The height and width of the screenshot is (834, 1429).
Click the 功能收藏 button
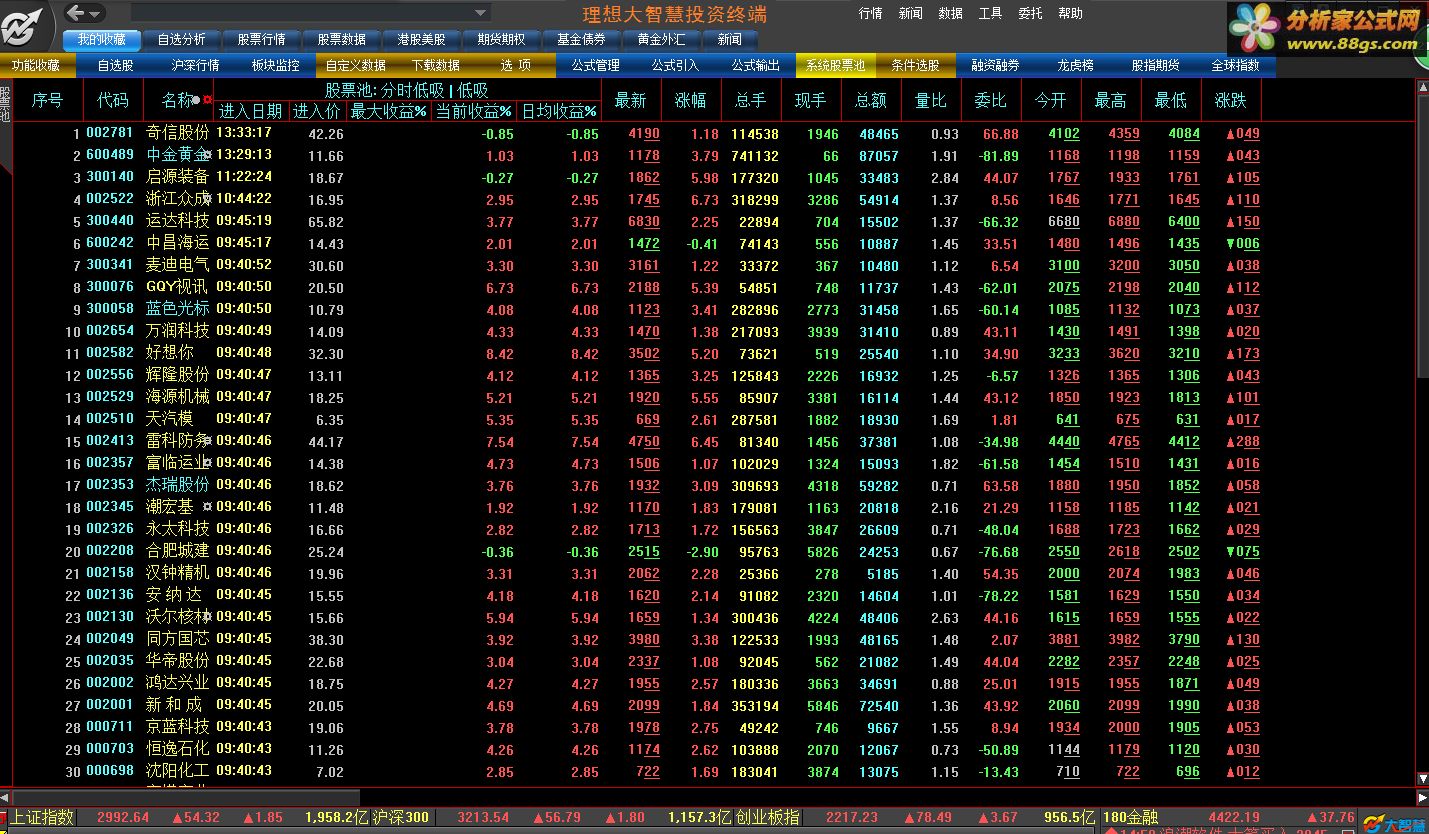coord(36,65)
